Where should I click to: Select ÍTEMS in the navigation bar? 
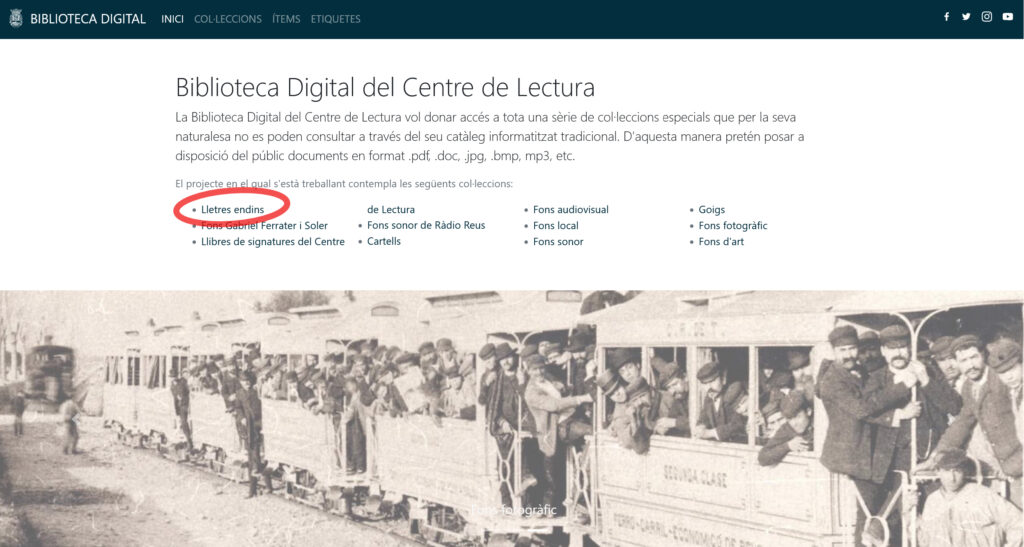point(286,19)
